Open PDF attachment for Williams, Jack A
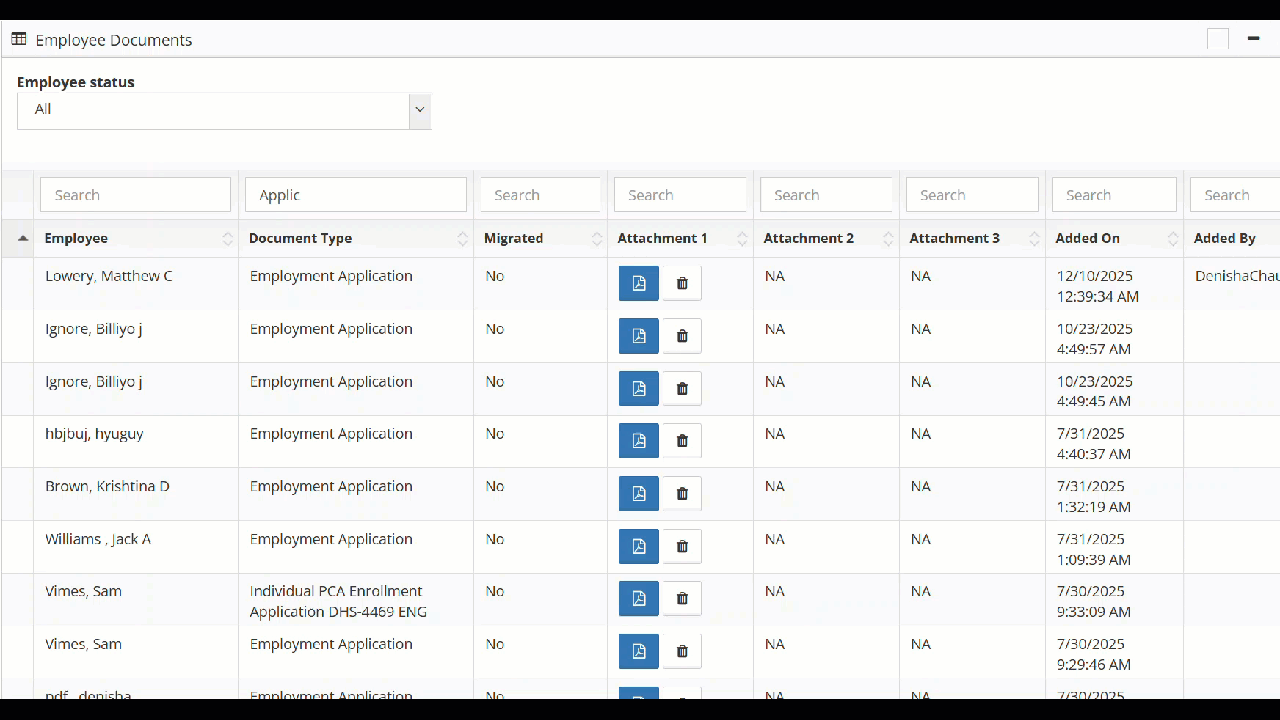Viewport: 1280px width, 720px height. (x=638, y=546)
